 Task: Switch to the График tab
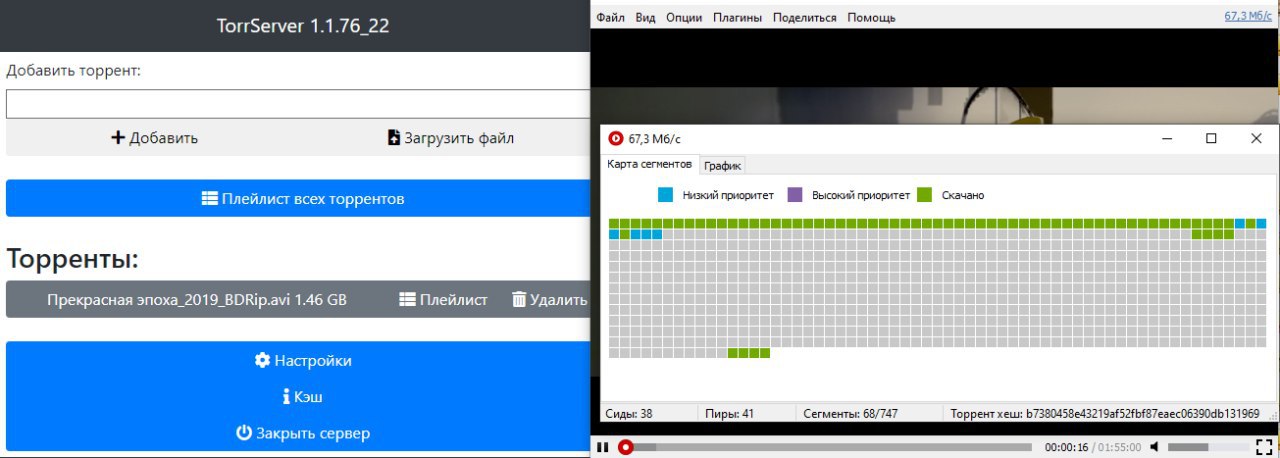tap(722, 166)
